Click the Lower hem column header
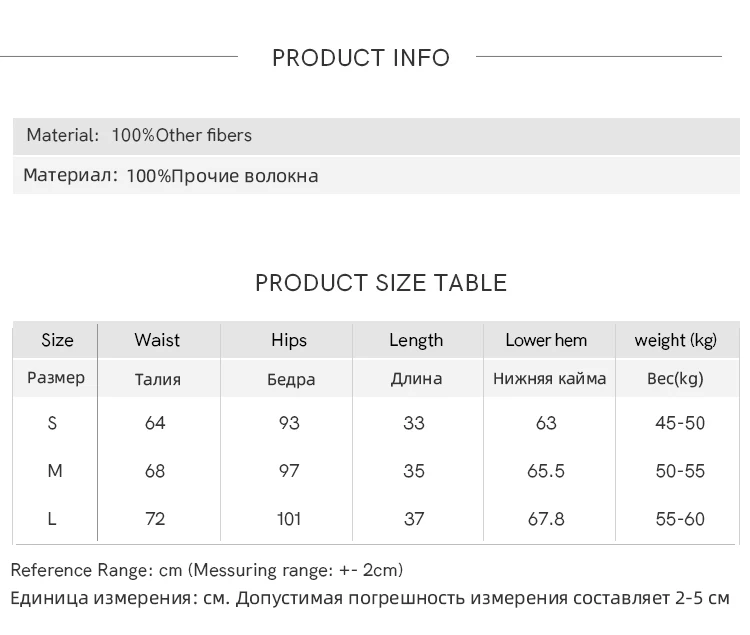The image size is (750, 635). pyautogui.click(x=546, y=340)
